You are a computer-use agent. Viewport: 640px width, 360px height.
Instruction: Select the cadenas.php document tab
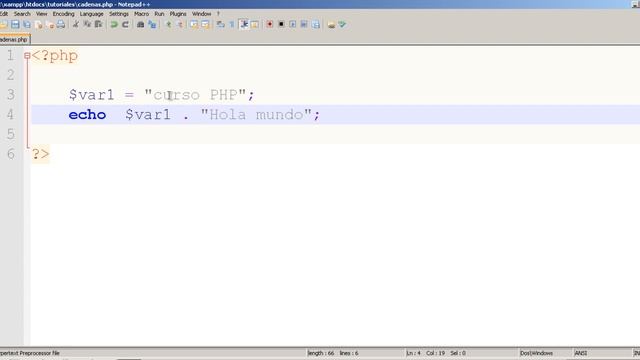[x=15, y=39]
